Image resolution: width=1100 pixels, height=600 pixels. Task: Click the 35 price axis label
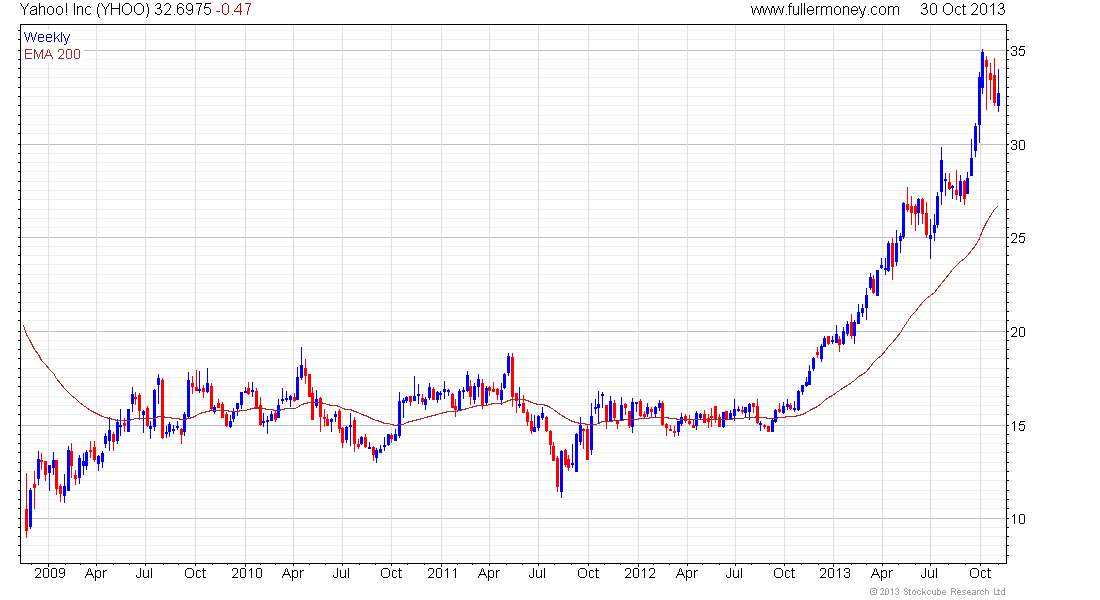point(1017,51)
